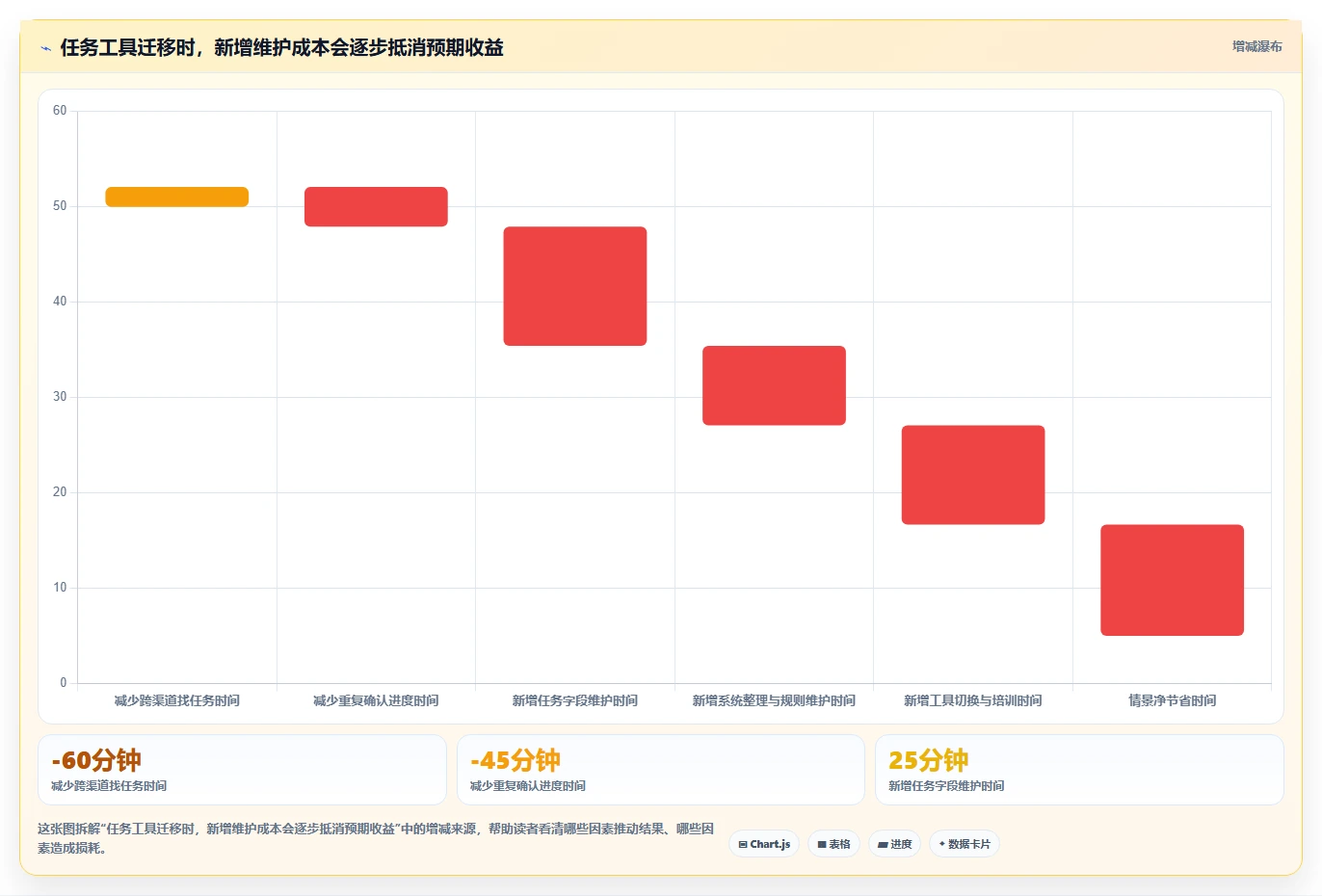Click the red bar for 情景净节省时间
The width and height of the screenshot is (1322, 896).
point(1172,580)
